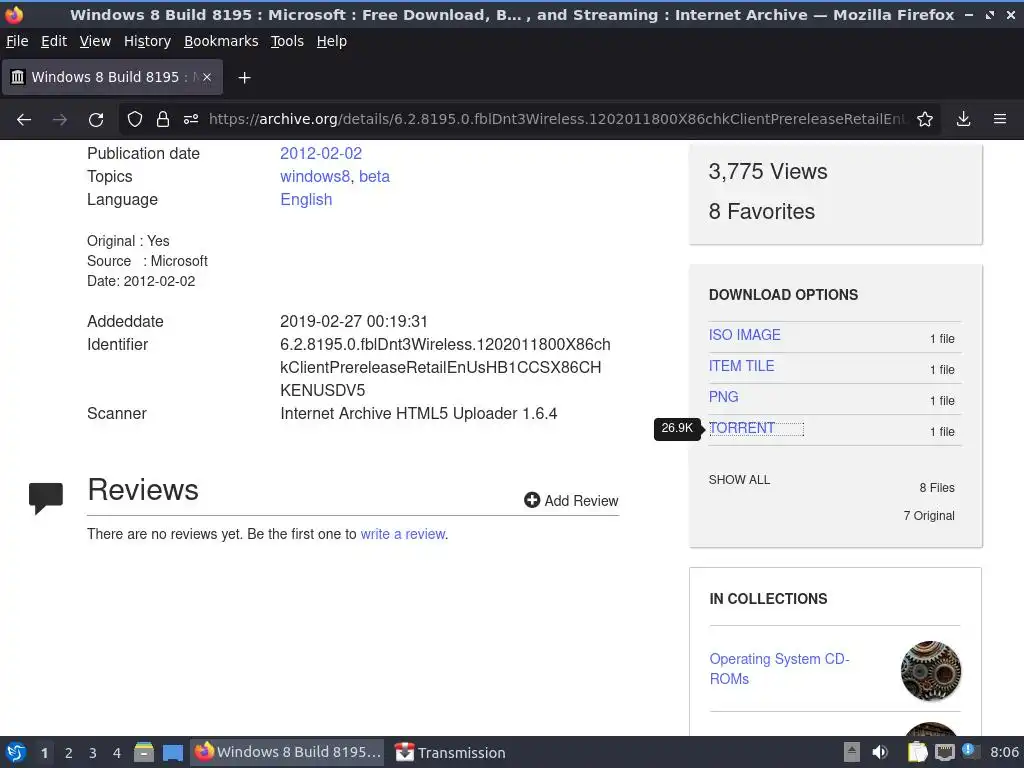Download the ISO IMAGE file
1024x768 pixels.
[744, 335]
